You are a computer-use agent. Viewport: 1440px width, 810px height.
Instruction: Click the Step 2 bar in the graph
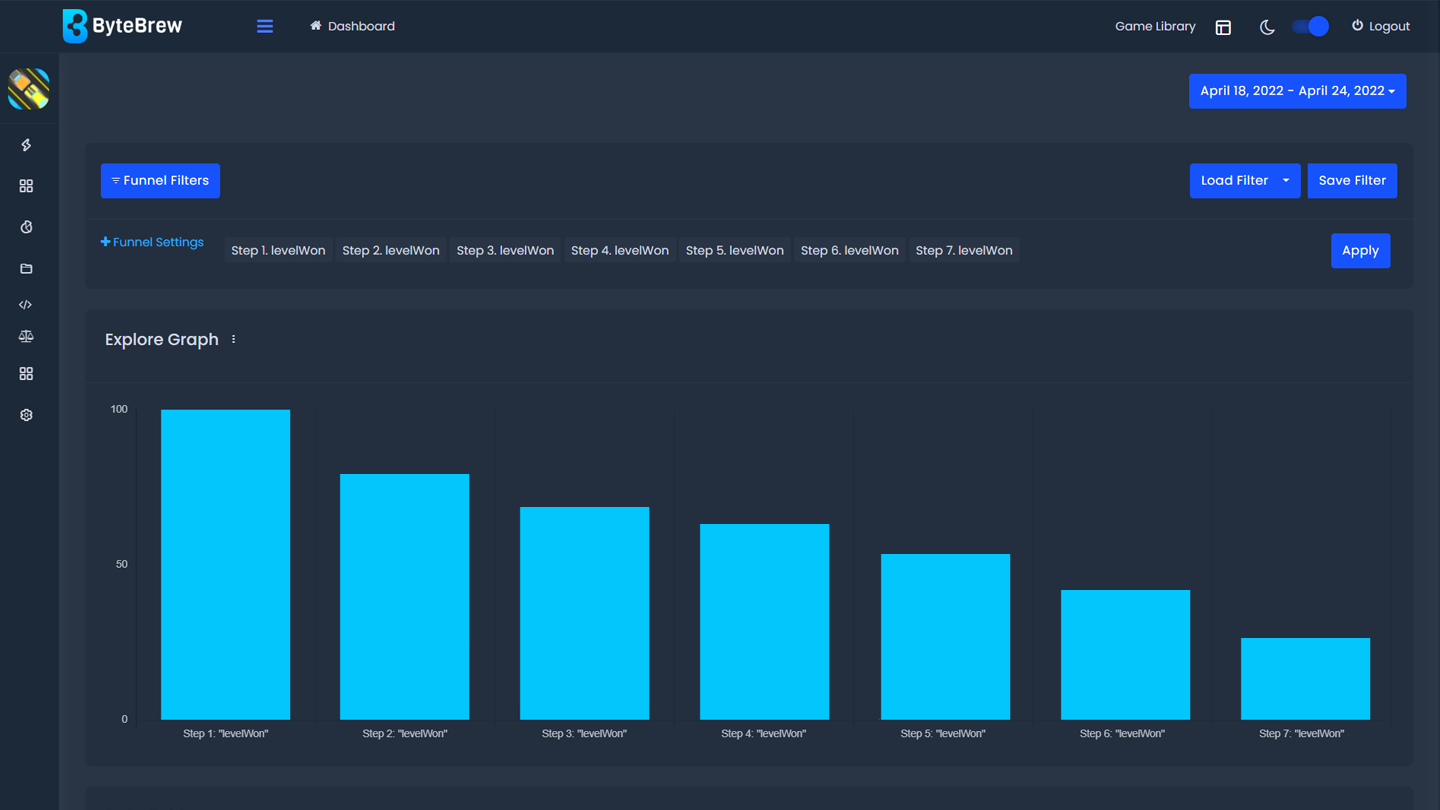click(405, 597)
